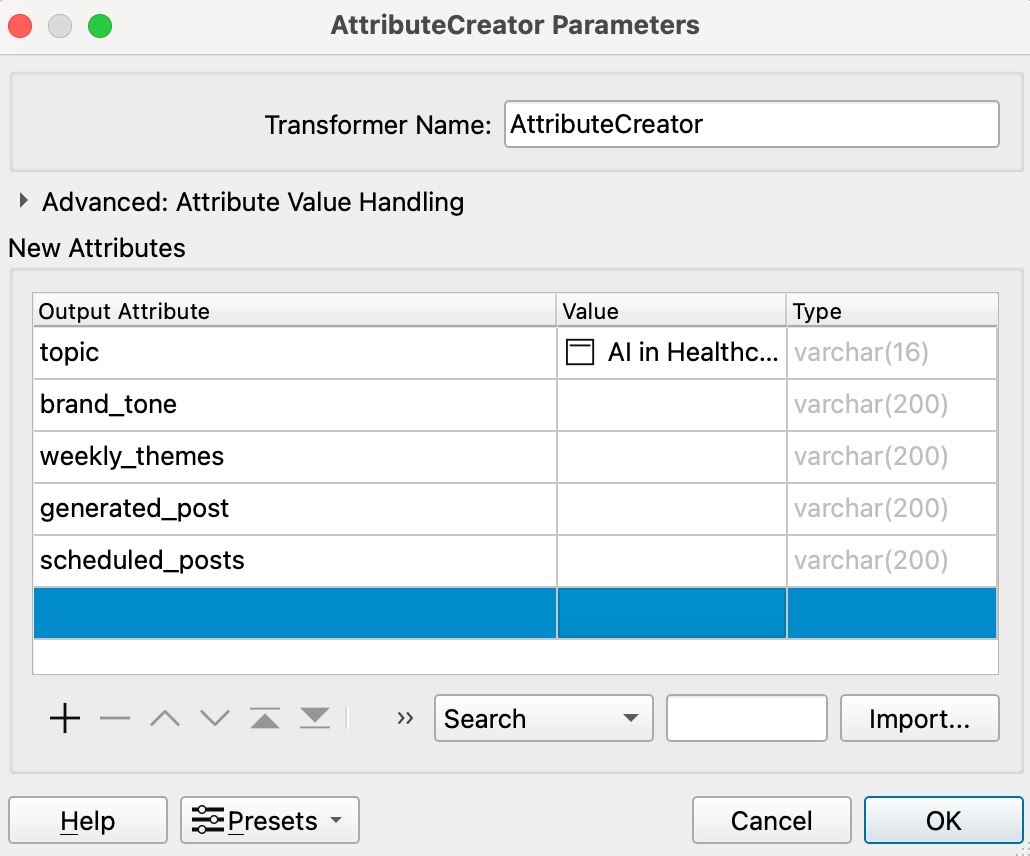Click the Type cell for generated_post

tap(891, 508)
